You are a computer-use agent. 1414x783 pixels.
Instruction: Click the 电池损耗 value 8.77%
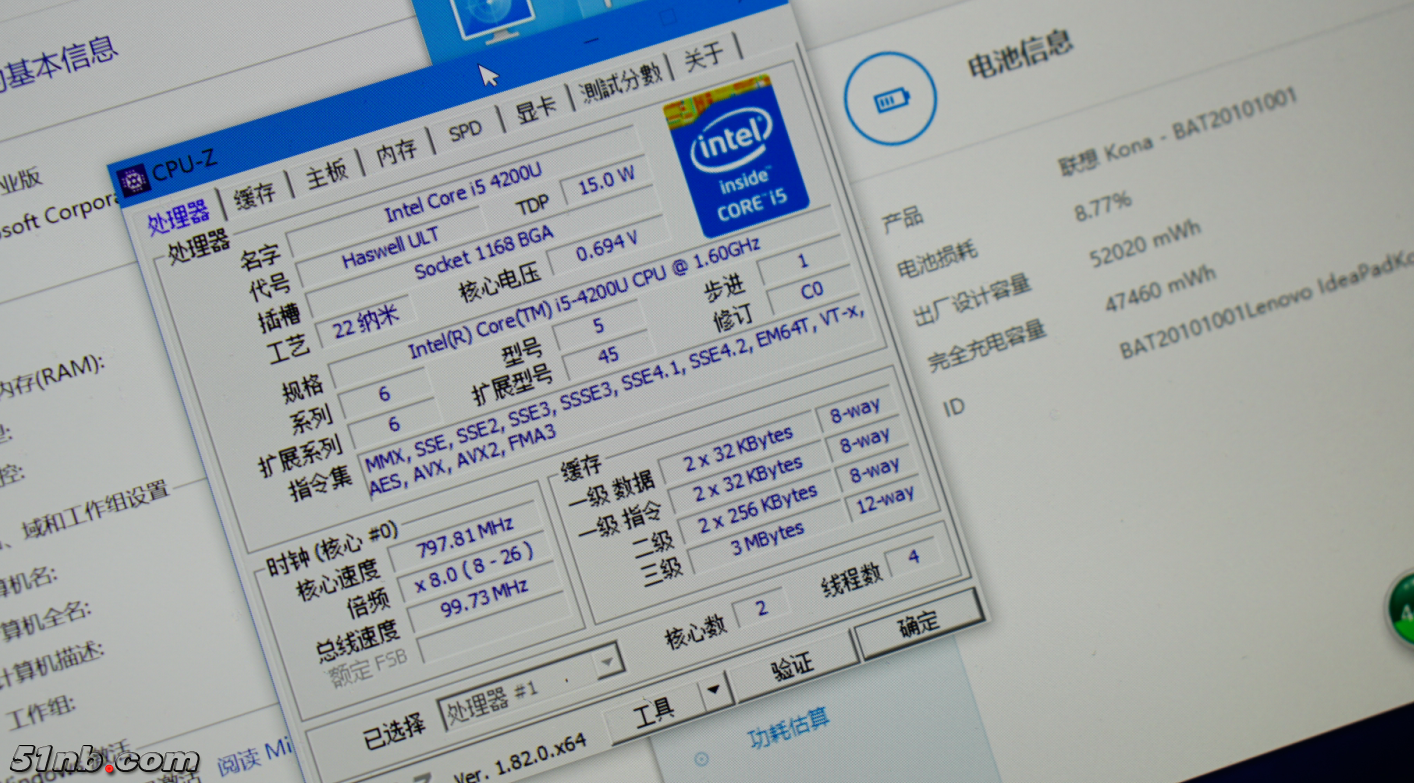point(1103,205)
